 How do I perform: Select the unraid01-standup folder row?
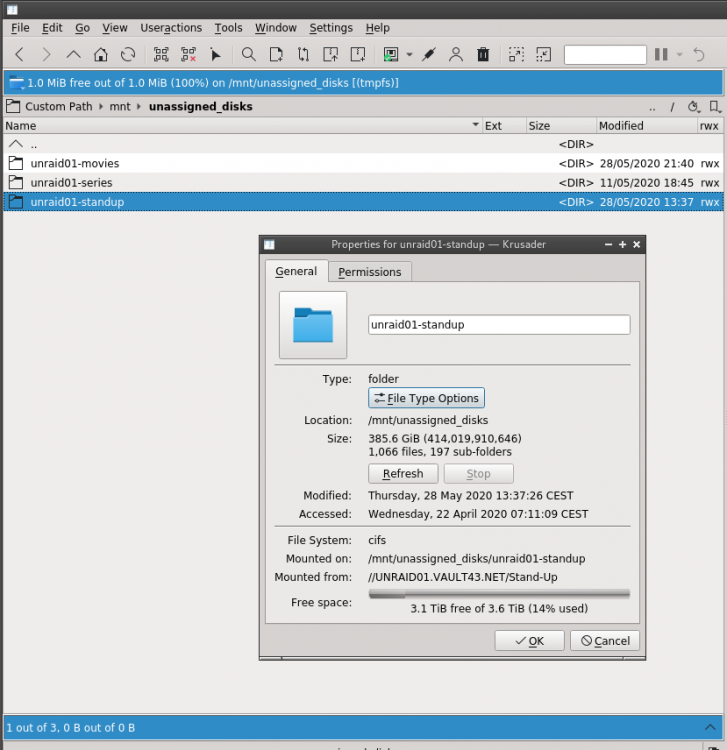364,202
